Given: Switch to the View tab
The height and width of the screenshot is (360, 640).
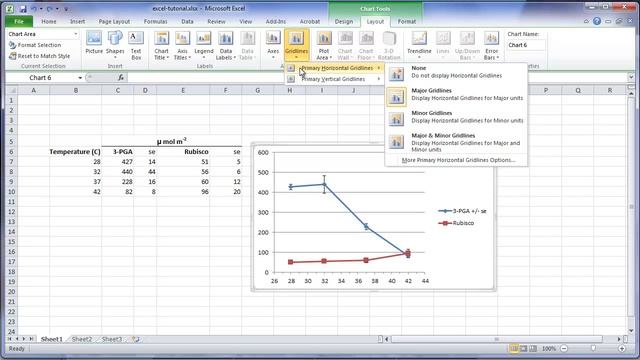Looking at the screenshot, I should [245, 21].
